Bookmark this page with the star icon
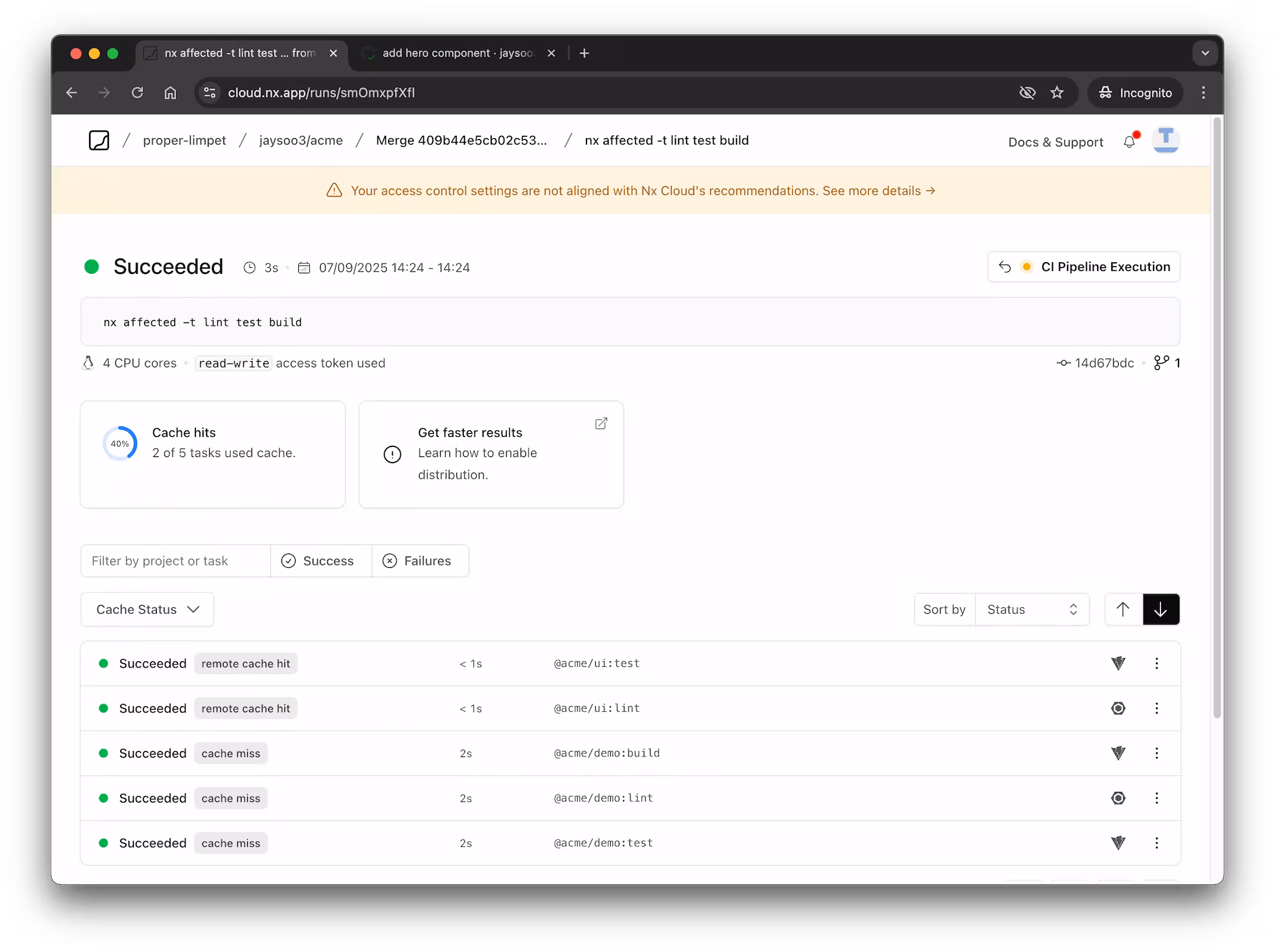 (x=1057, y=93)
